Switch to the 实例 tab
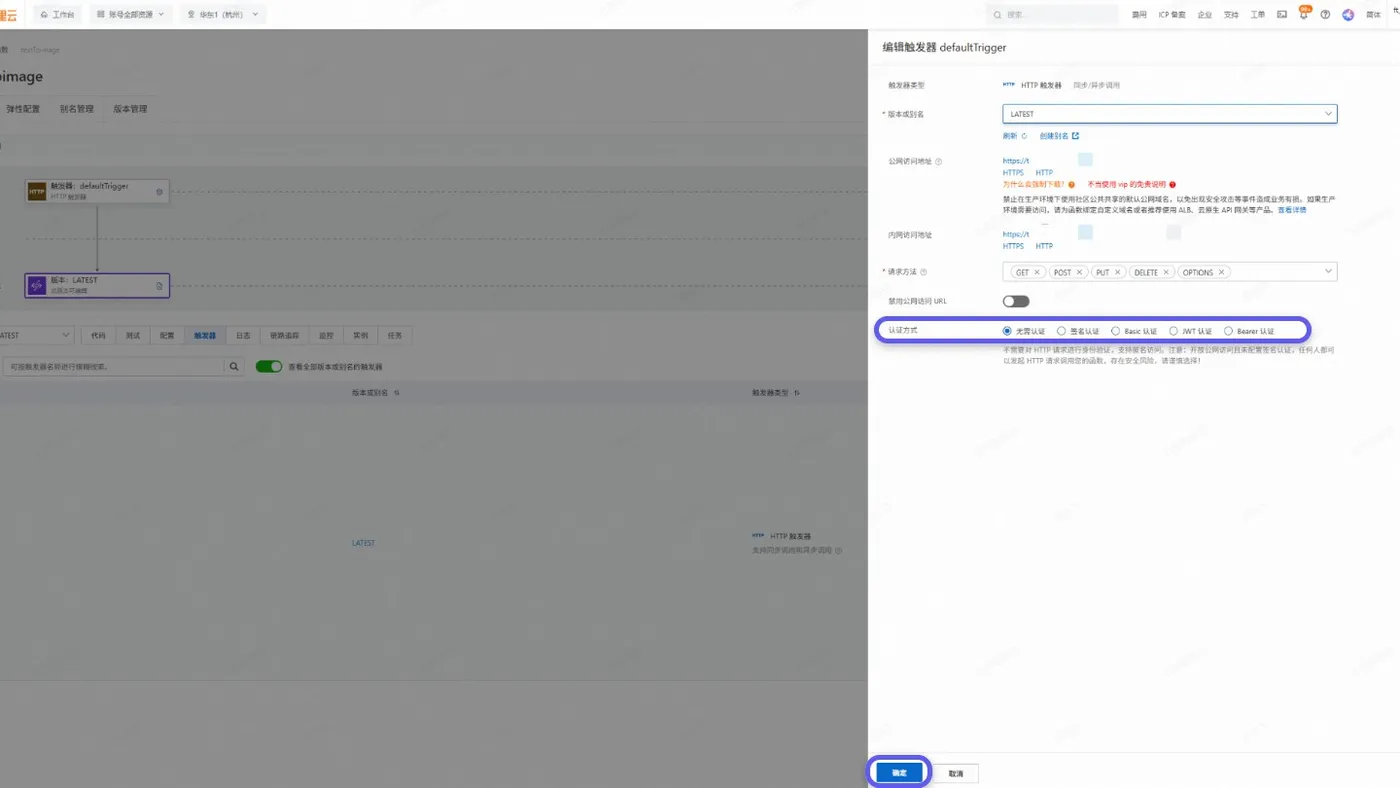Viewport: 1400px width, 788px height. pyautogui.click(x=360, y=336)
